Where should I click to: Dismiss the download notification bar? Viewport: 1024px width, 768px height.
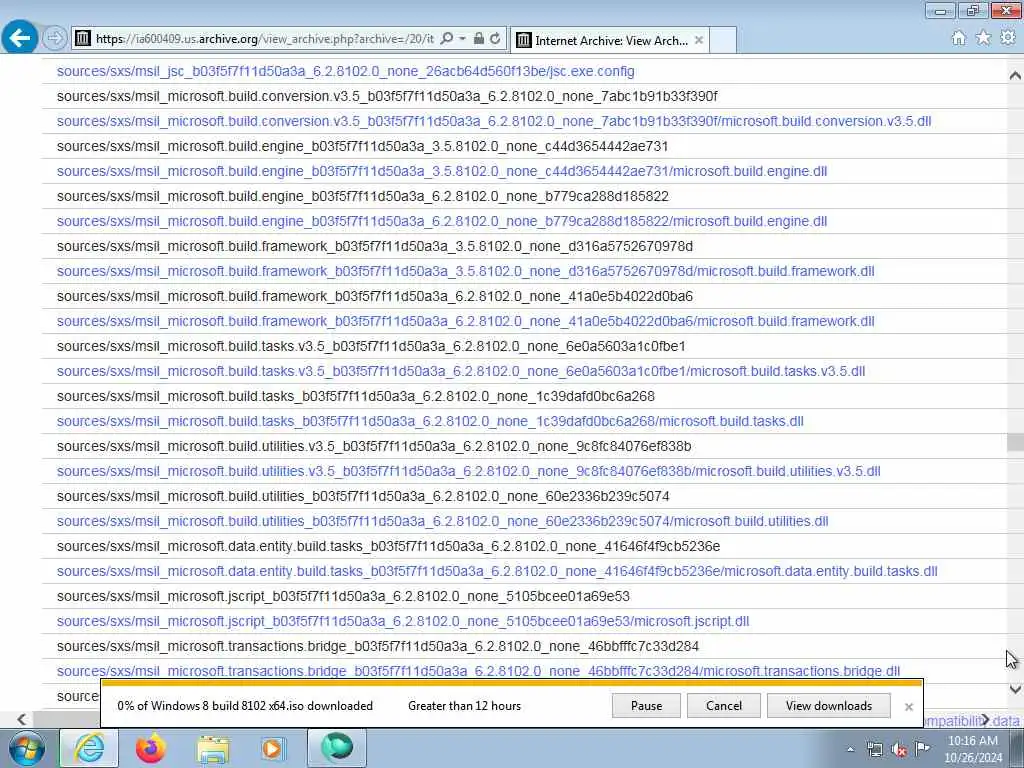908,707
